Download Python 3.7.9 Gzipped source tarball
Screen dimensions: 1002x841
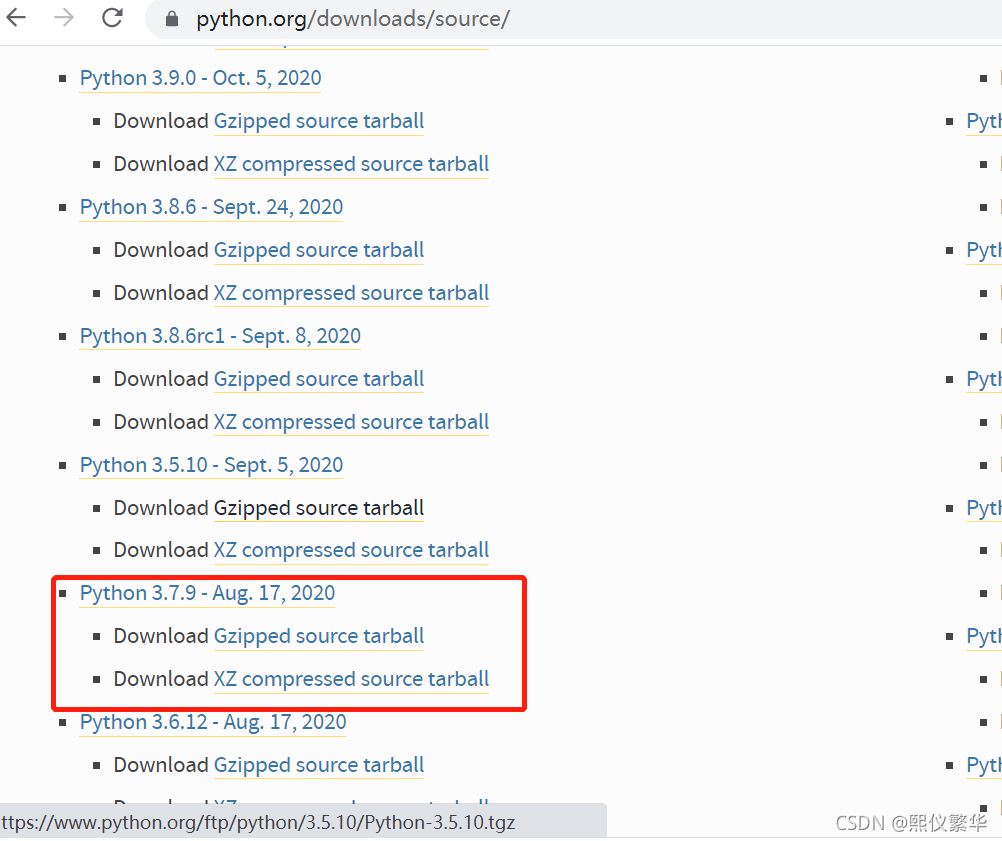[x=318, y=636]
